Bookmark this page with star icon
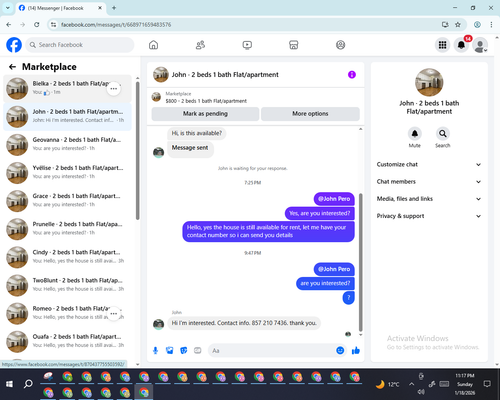The height and width of the screenshot is (400, 500). pos(458,25)
